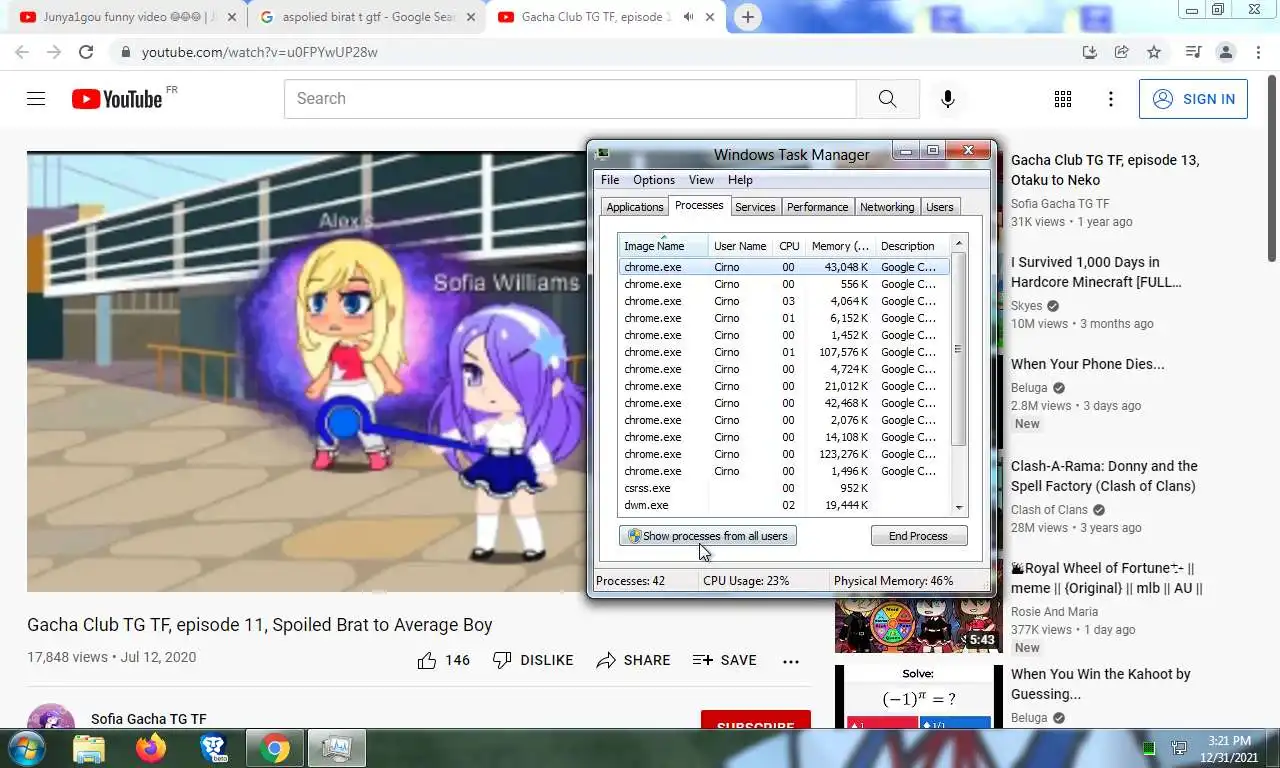Open the View menu in Task Manager

click(701, 180)
